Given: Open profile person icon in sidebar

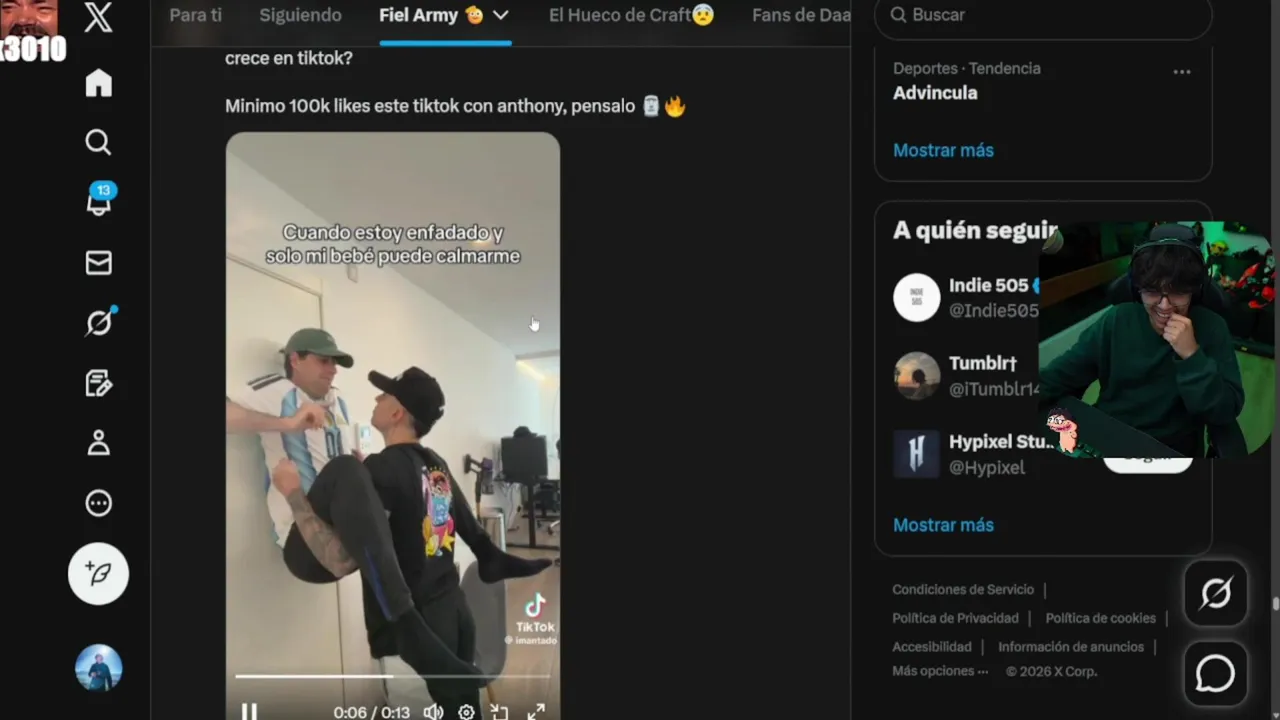Looking at the screenshot, I should [98, 443].
